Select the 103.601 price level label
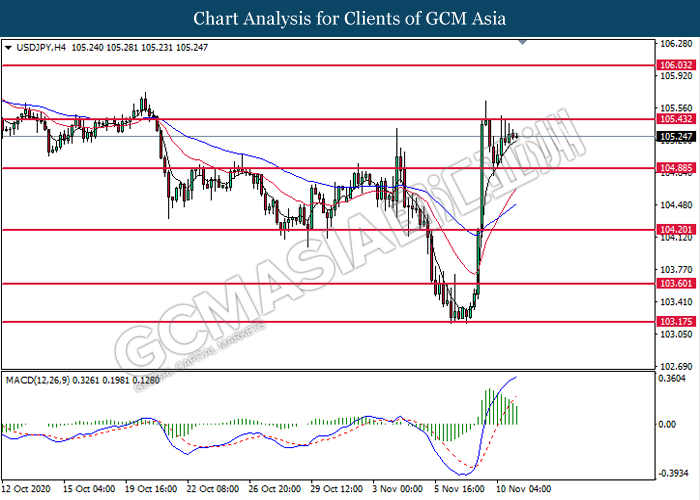Viewport: 700px width, 500px height. point(676,283)
